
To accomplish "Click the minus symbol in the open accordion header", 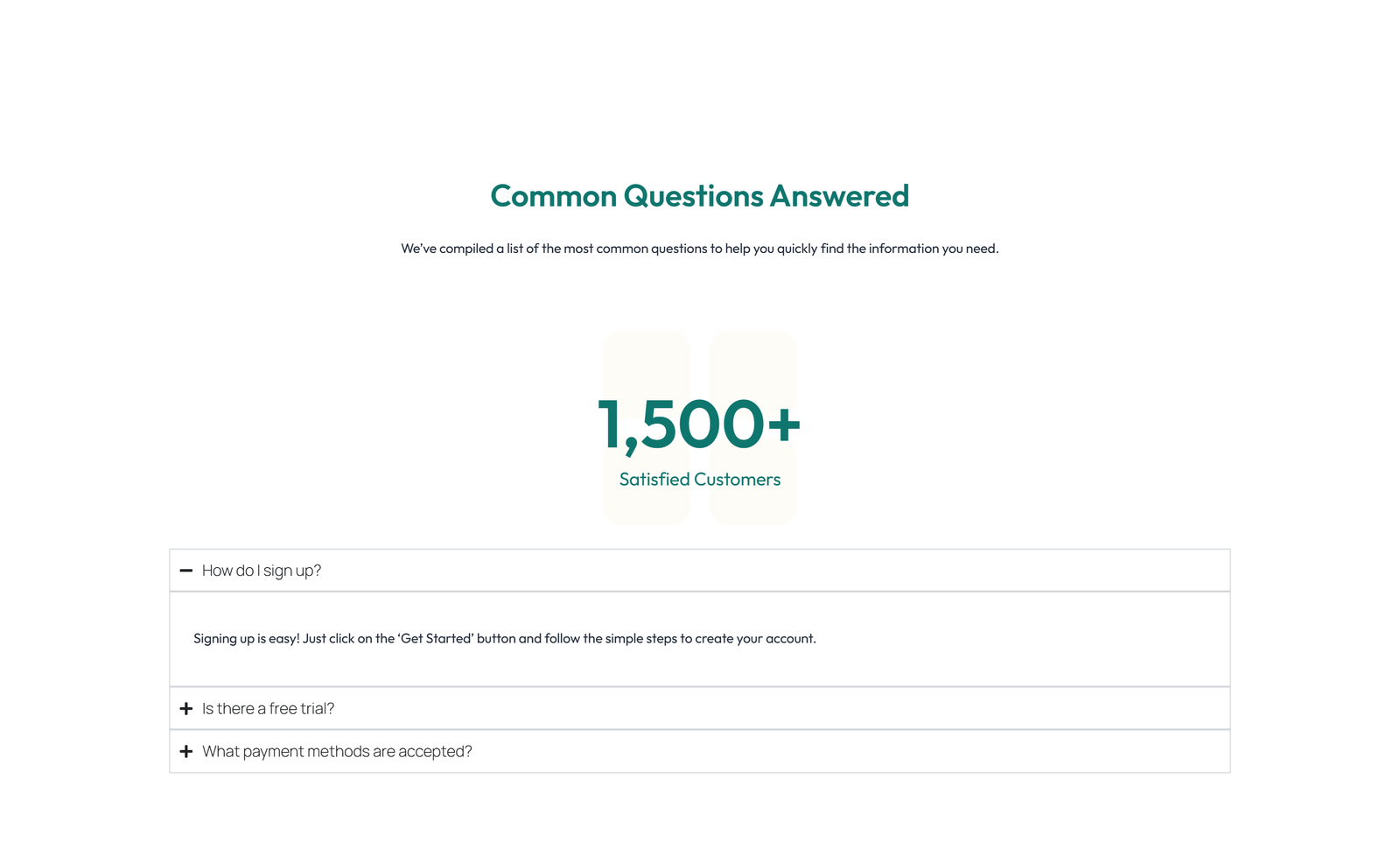I will 186,570.
